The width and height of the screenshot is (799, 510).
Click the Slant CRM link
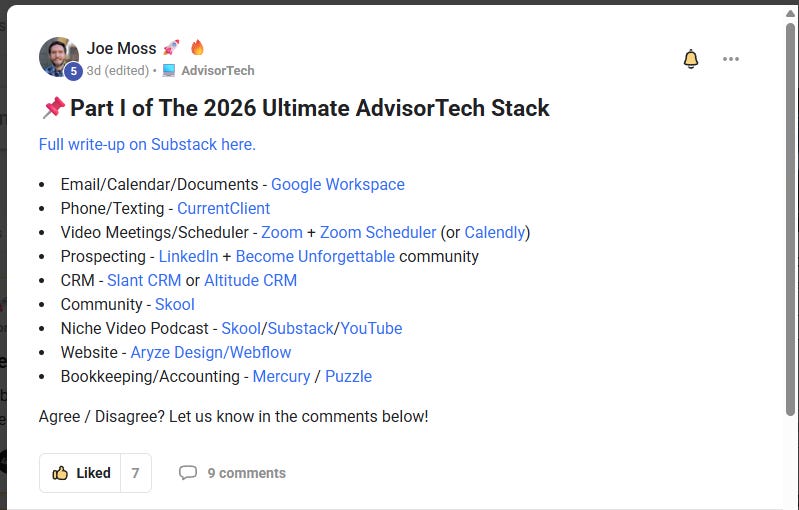[x=144, y=280]
